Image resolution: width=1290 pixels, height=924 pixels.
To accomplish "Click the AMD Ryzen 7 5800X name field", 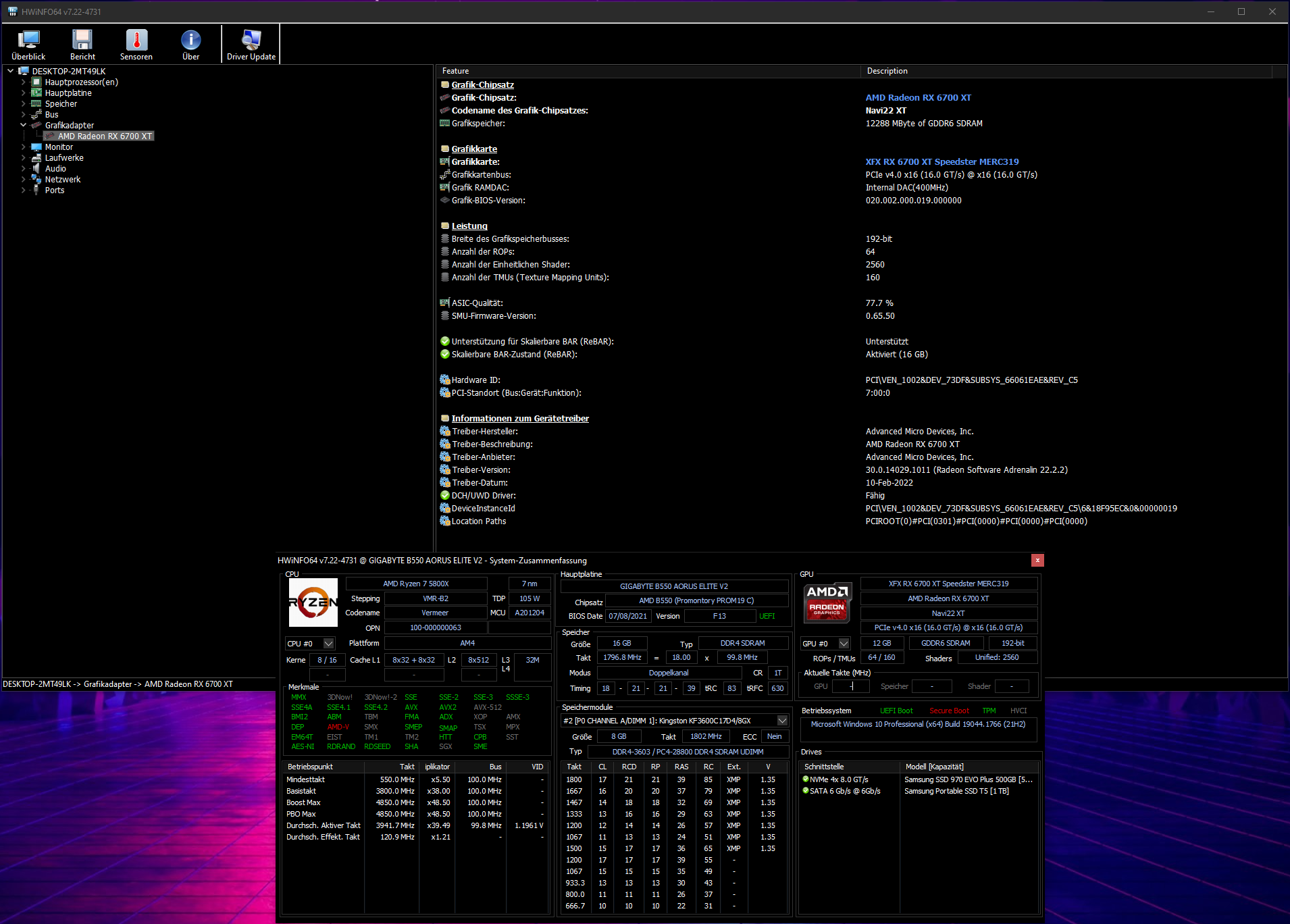I will 416,584.
